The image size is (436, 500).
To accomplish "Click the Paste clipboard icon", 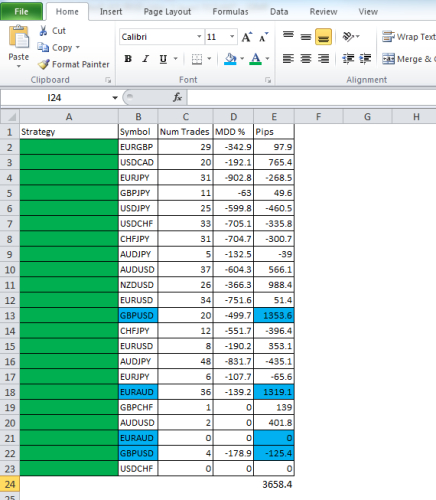I will [19, 37].
